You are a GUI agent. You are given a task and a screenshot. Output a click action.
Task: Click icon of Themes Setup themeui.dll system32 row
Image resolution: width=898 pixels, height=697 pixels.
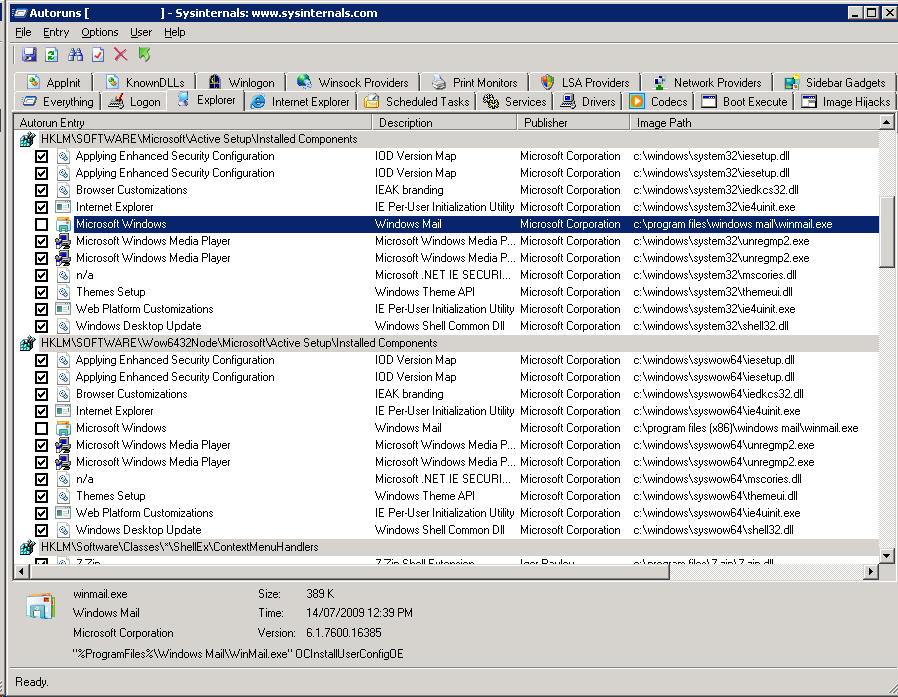(63, 292)
